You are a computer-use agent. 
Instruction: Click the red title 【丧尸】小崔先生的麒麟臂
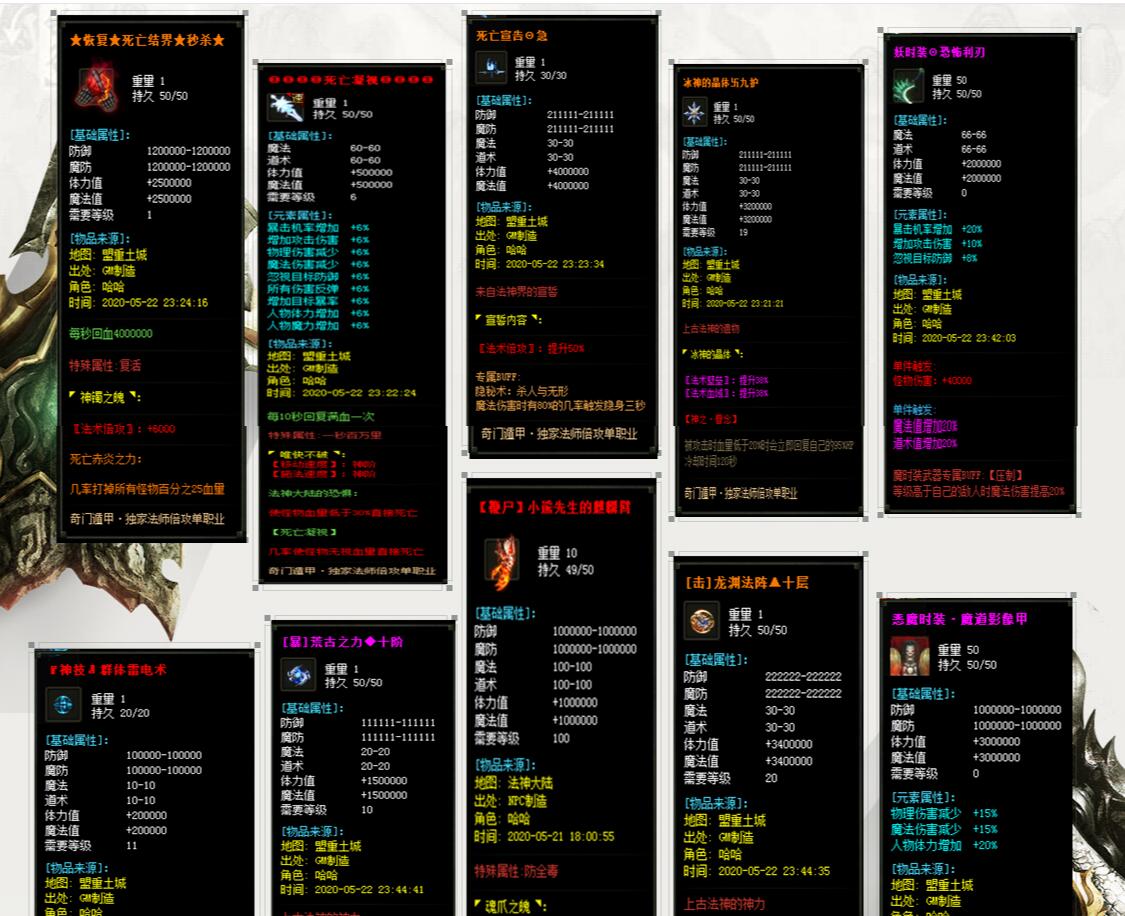click(555, 507)
